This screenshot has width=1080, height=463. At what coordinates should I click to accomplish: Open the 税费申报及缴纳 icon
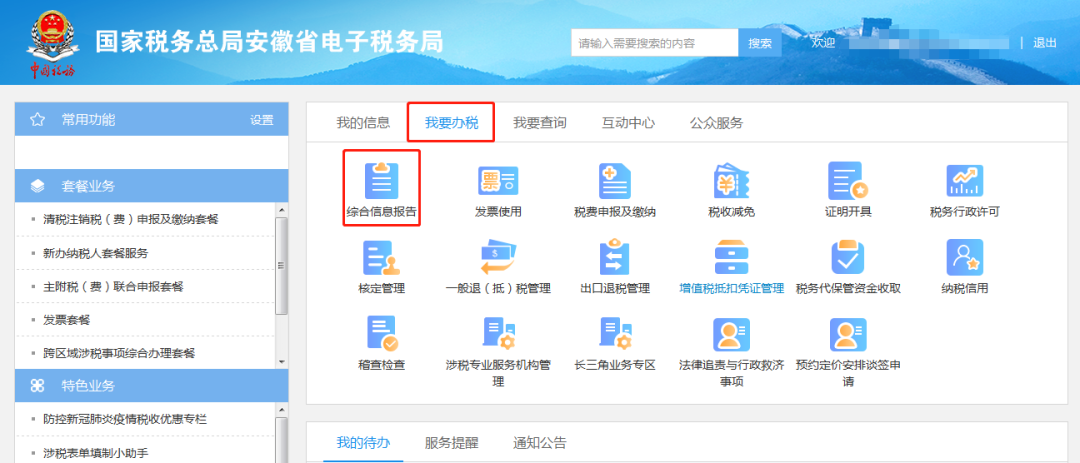614,182
